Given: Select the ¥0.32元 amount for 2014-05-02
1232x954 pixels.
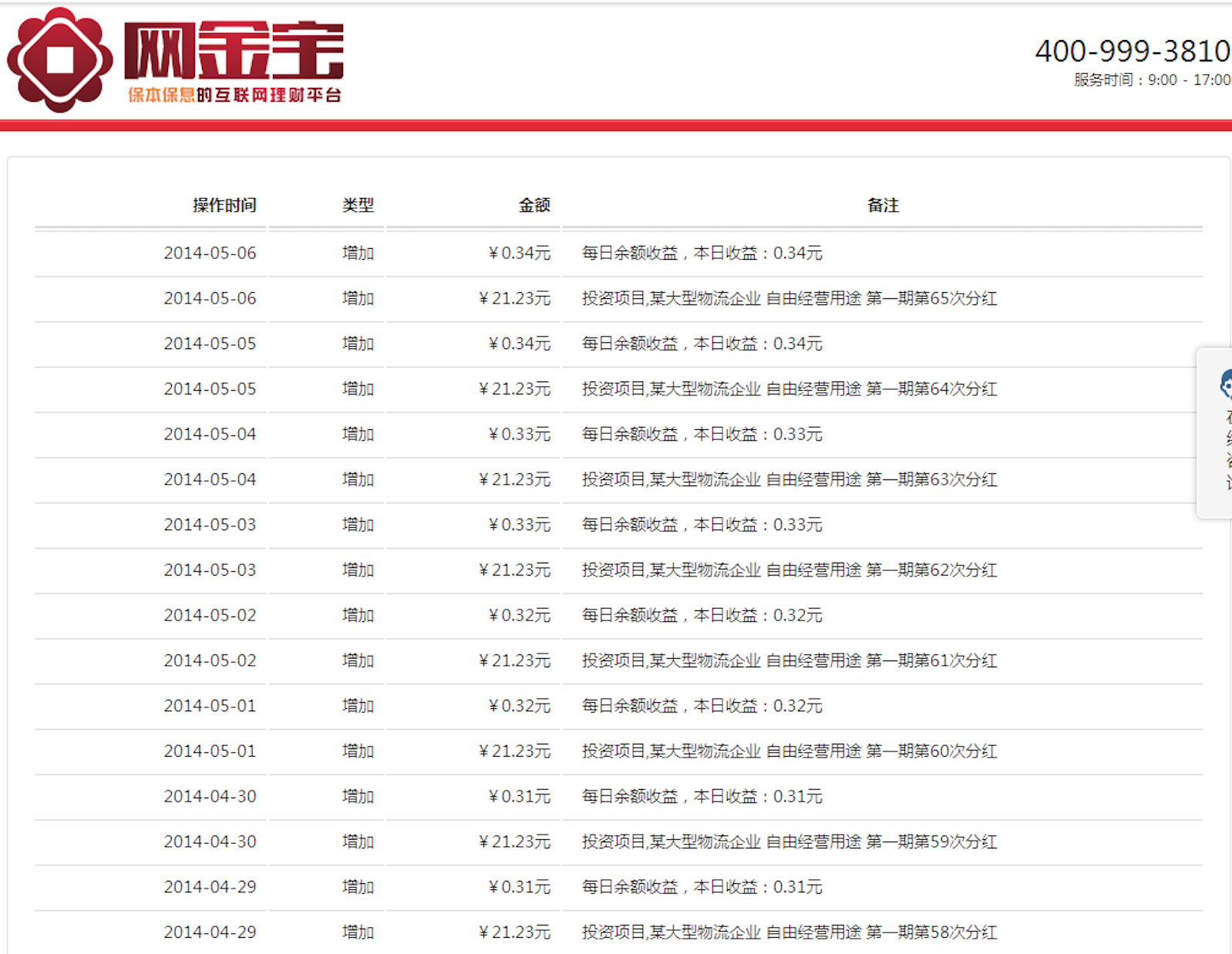Looking at the screenshot, I should click(520, 616).
